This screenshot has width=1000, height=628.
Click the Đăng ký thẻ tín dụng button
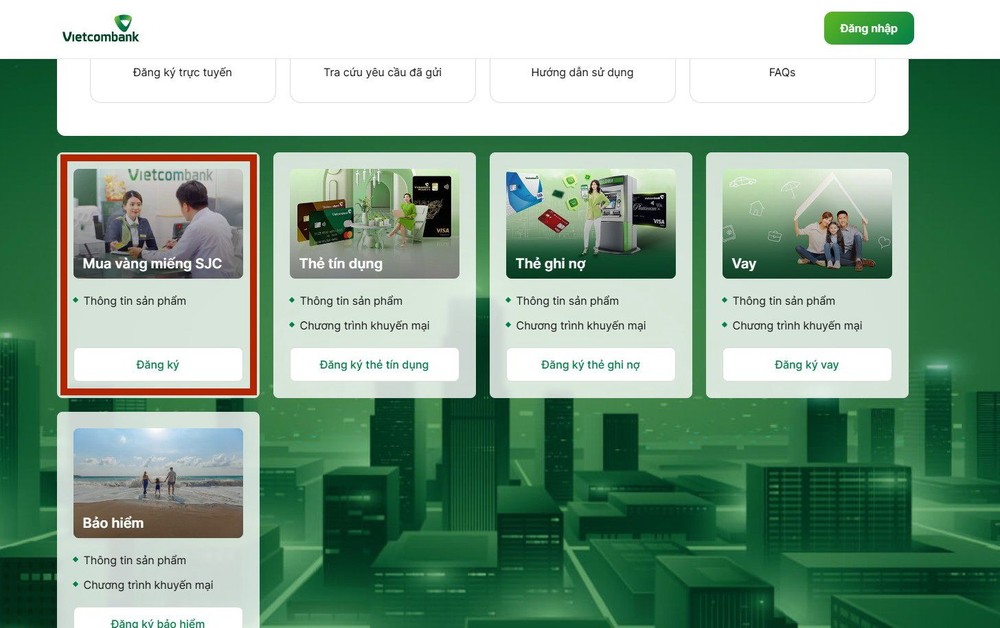pyautogui.click(x=374, y=364)
